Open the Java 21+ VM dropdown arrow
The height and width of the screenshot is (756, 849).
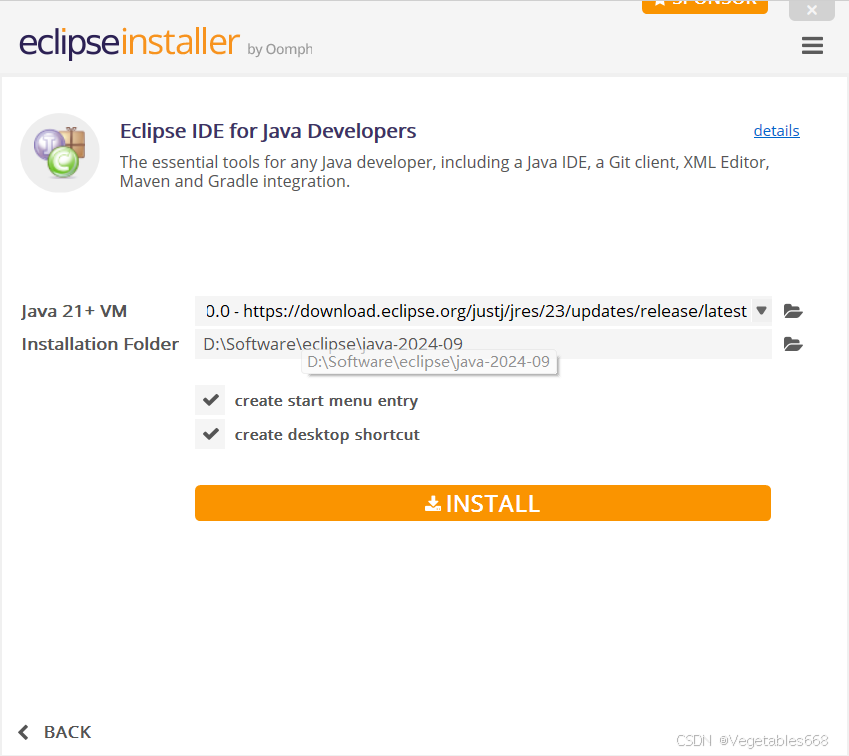click(761, 311)
